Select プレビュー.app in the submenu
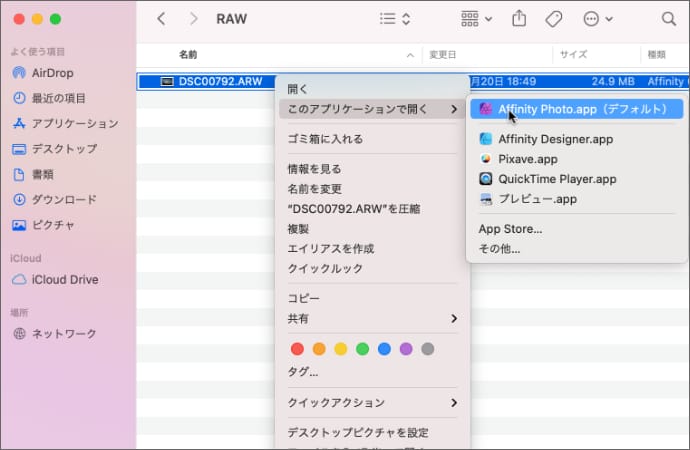Screen dimensions: 690x450 point(538,199)
